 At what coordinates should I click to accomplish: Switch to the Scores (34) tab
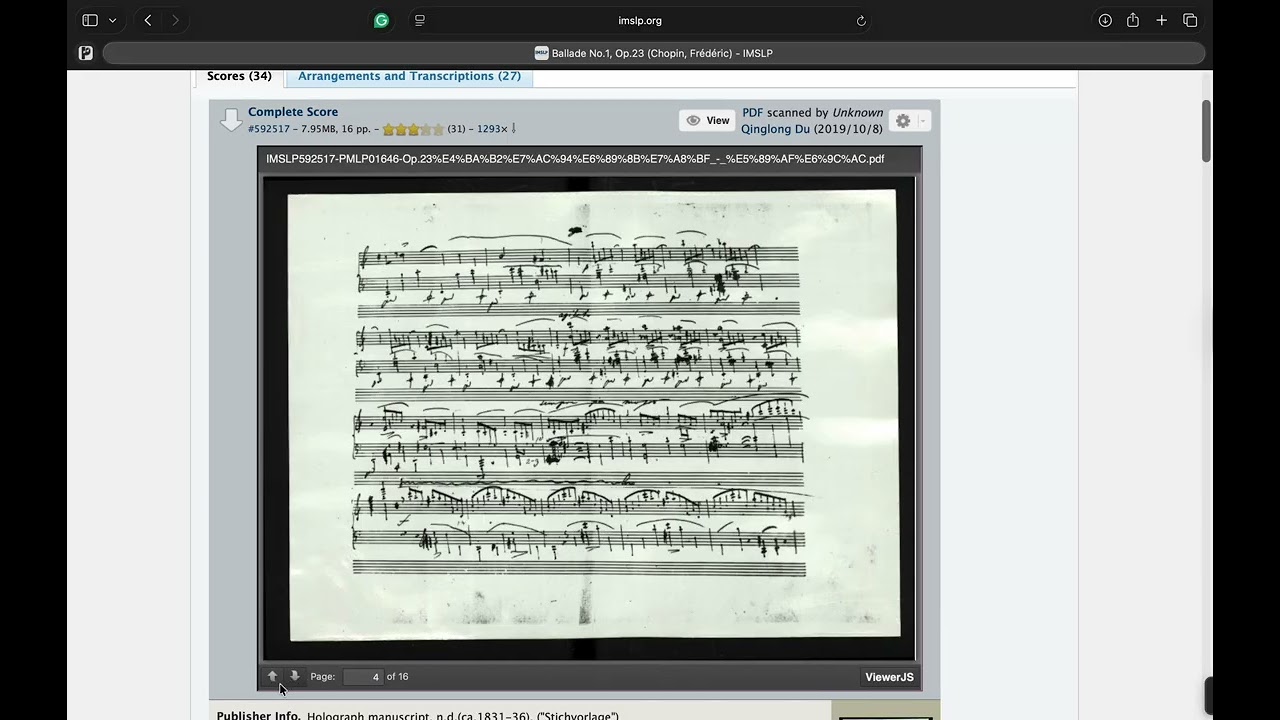(x=239, y=76)
